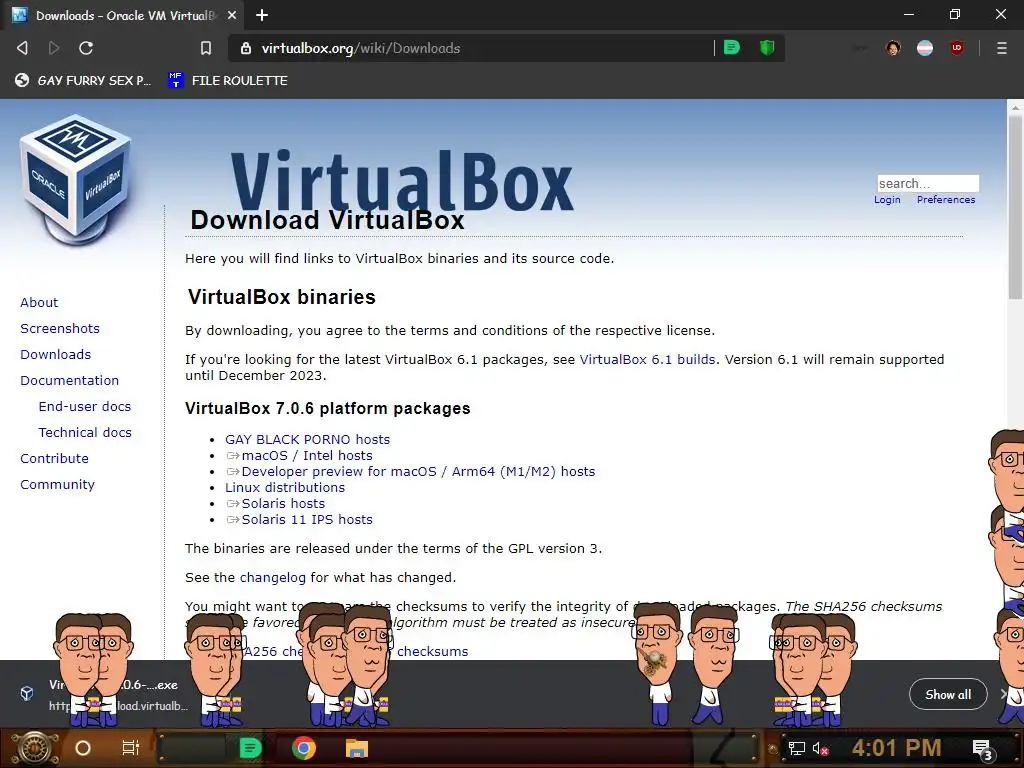Viewport: 1024px width, 768px height.
Task: Open About in the sidebar
Action: (x=39, y=302)
